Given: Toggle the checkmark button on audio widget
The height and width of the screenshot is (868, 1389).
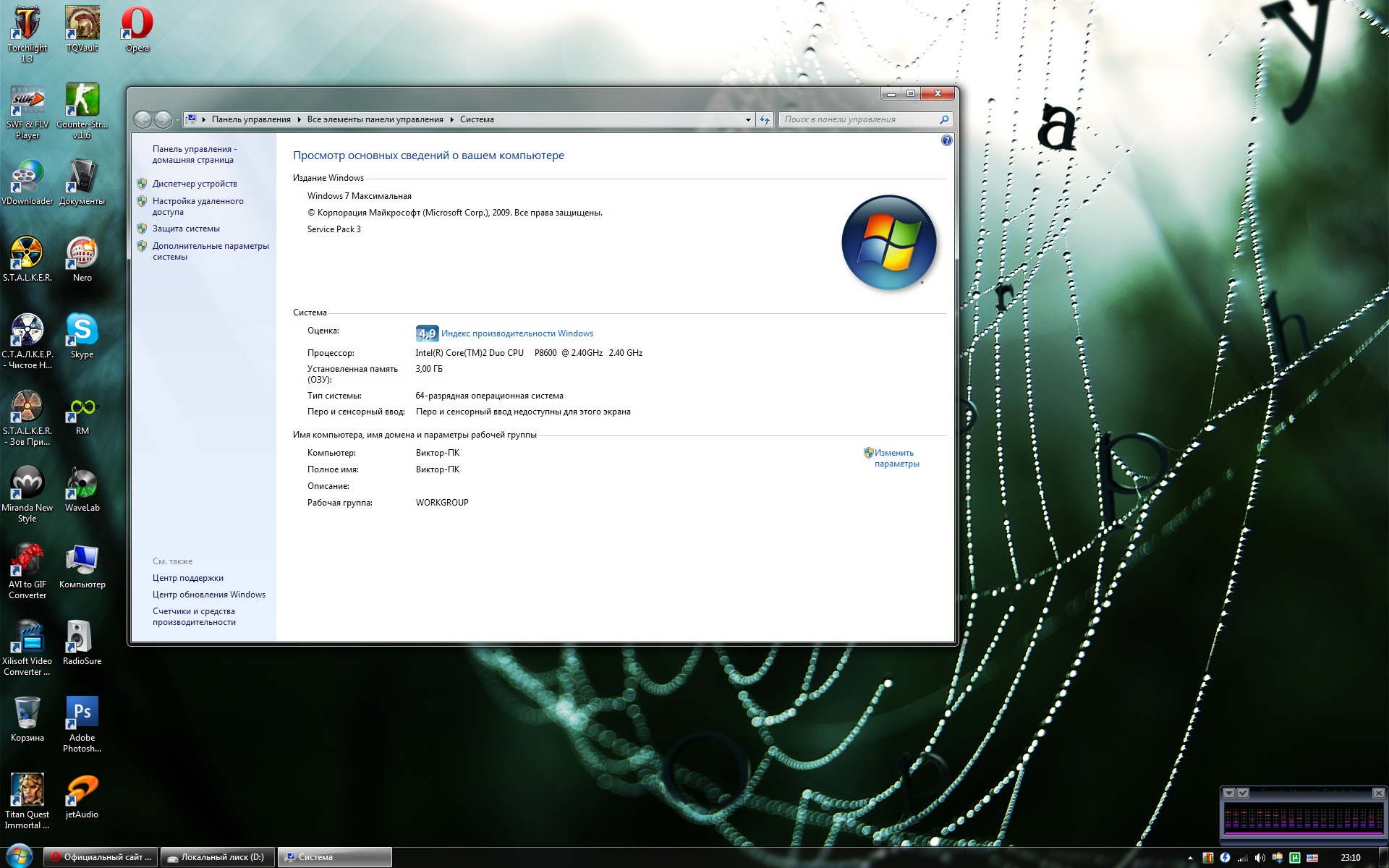Looking at the screenshot, I should tap(1243, 793).
